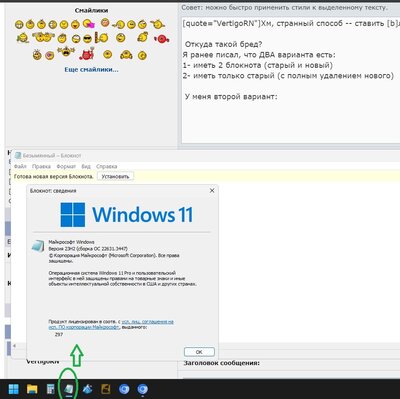
Task: Open the Справка menu in Notepad
Action: (x=106, y=166)
